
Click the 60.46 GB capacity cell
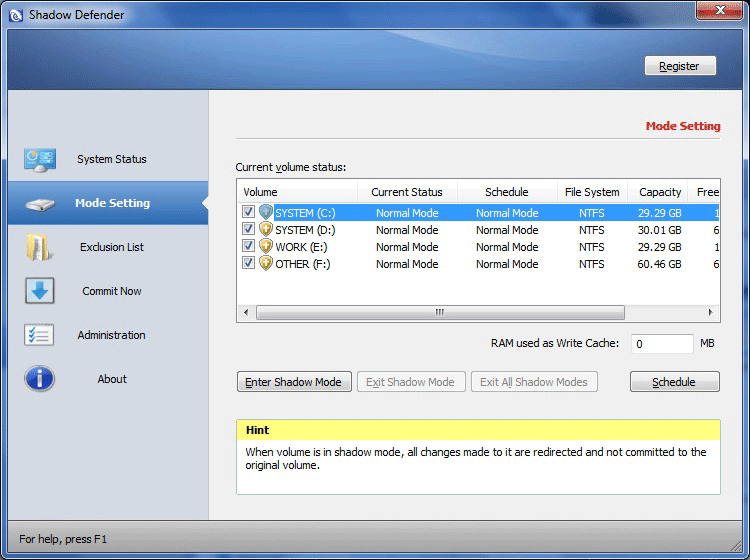pyautogui.click(x=659, y=264)
